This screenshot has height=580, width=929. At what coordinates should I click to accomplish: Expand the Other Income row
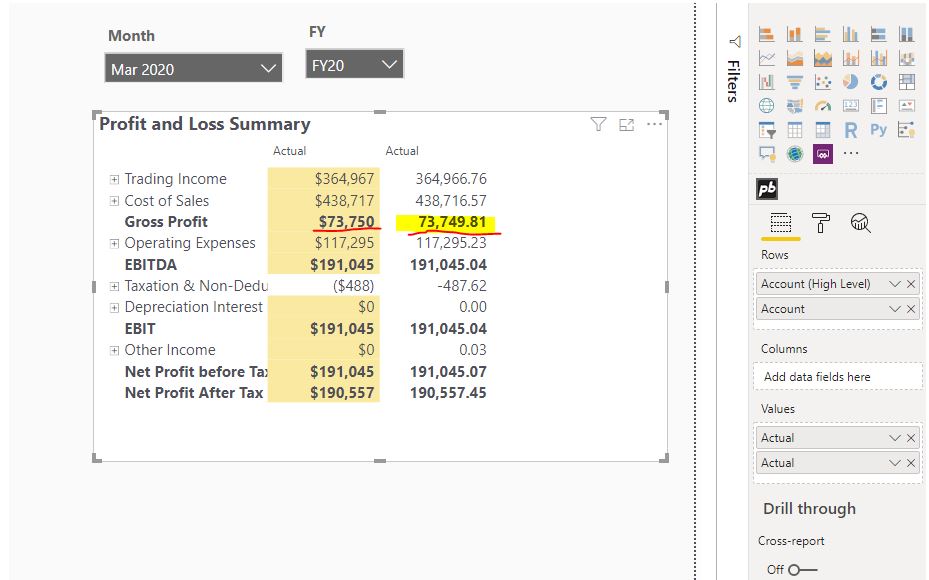114,350
